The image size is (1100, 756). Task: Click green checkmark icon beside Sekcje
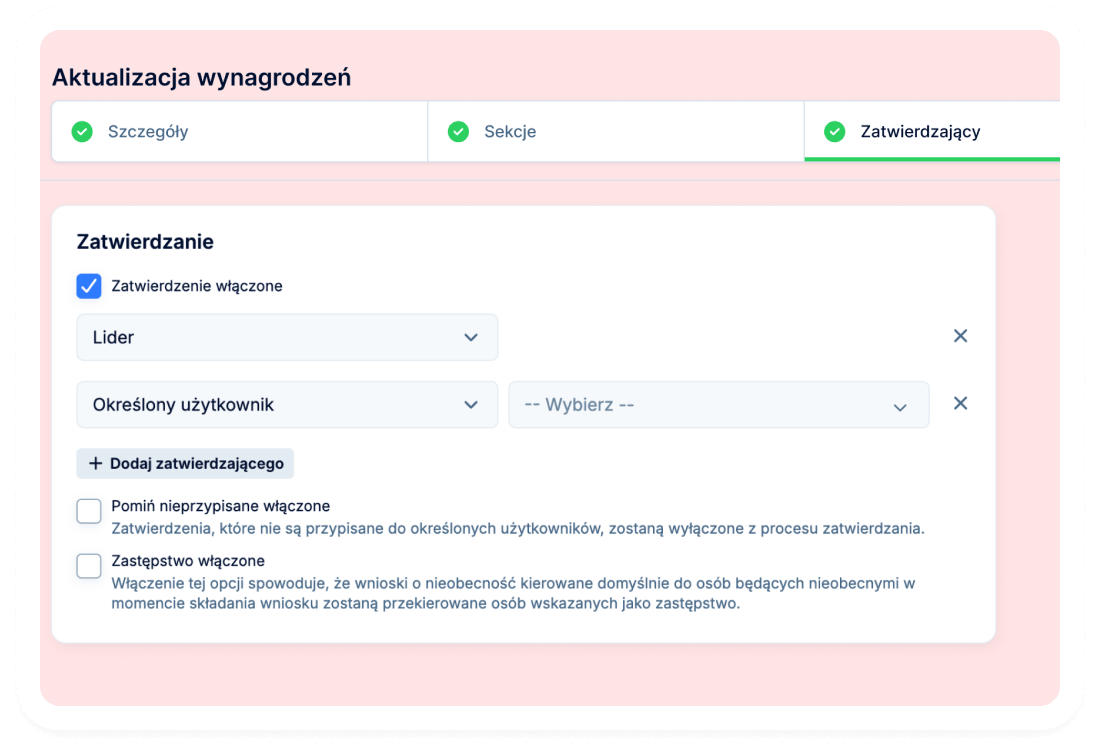[458, 132]
